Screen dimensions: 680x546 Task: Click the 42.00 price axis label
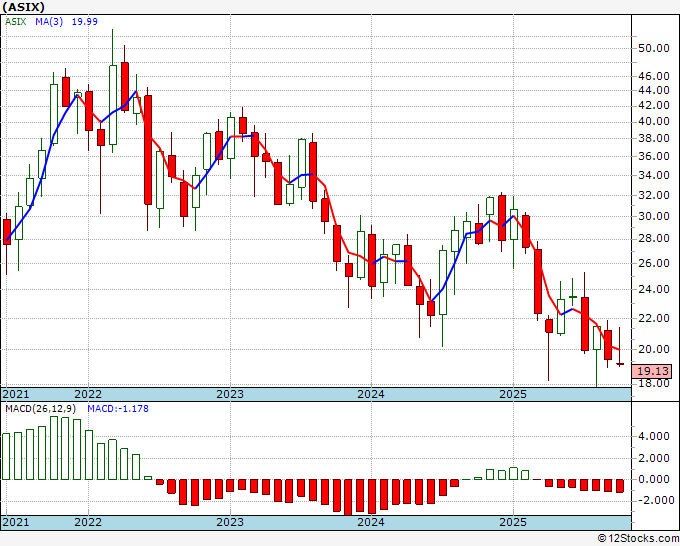tap(654, 105)
